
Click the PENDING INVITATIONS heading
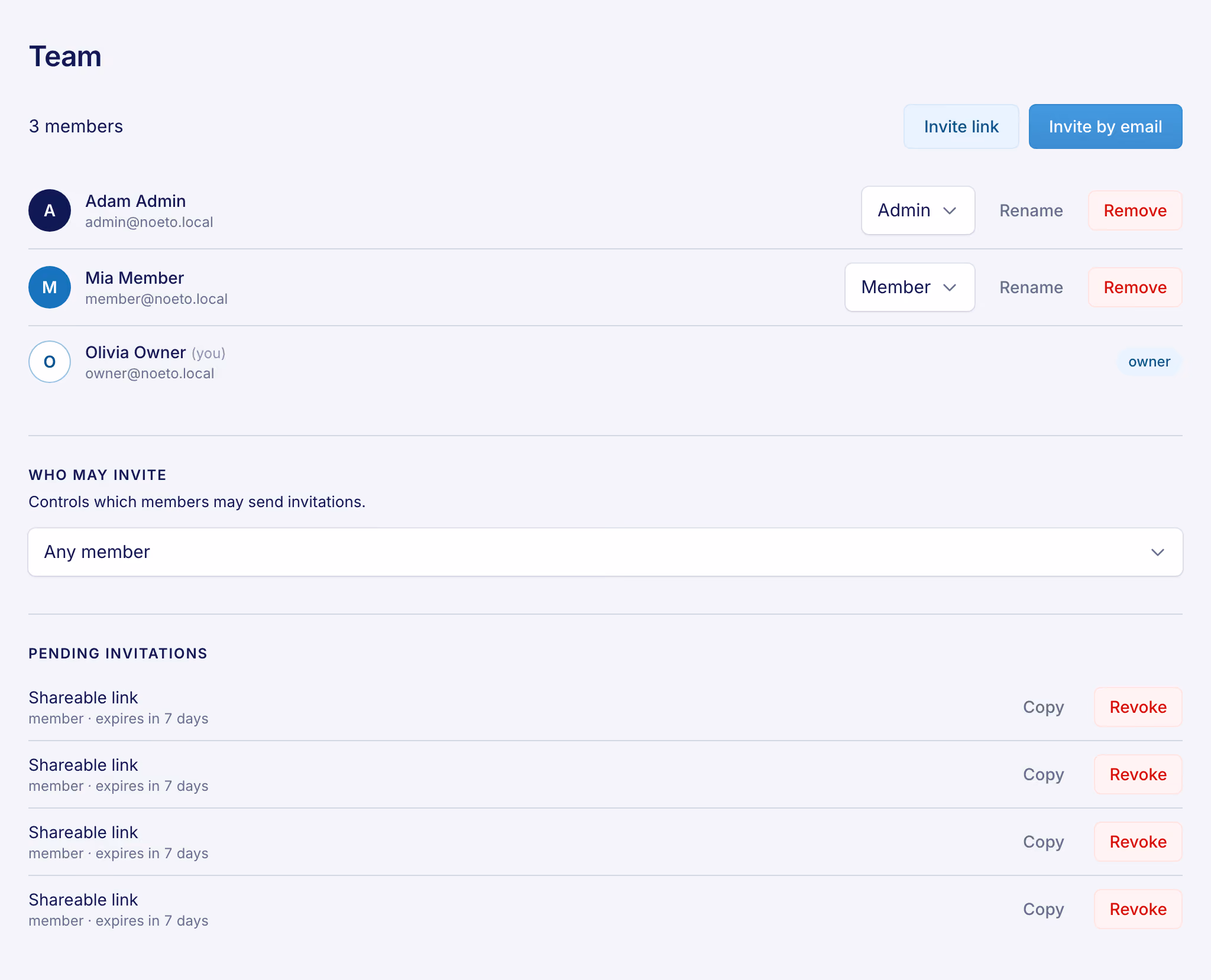(118, 654)
